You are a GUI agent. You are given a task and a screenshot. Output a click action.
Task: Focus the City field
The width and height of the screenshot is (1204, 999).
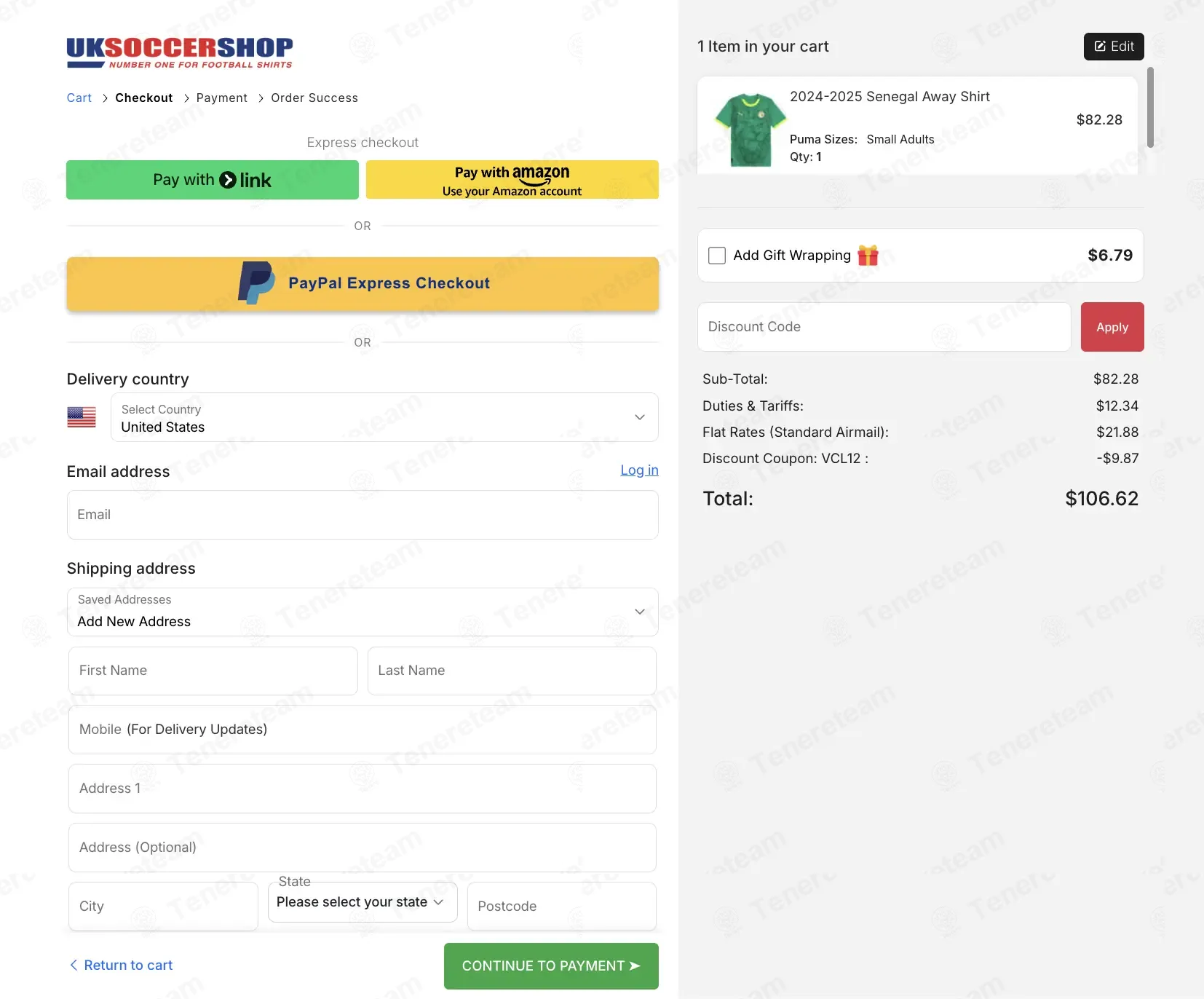coord(163,907)
